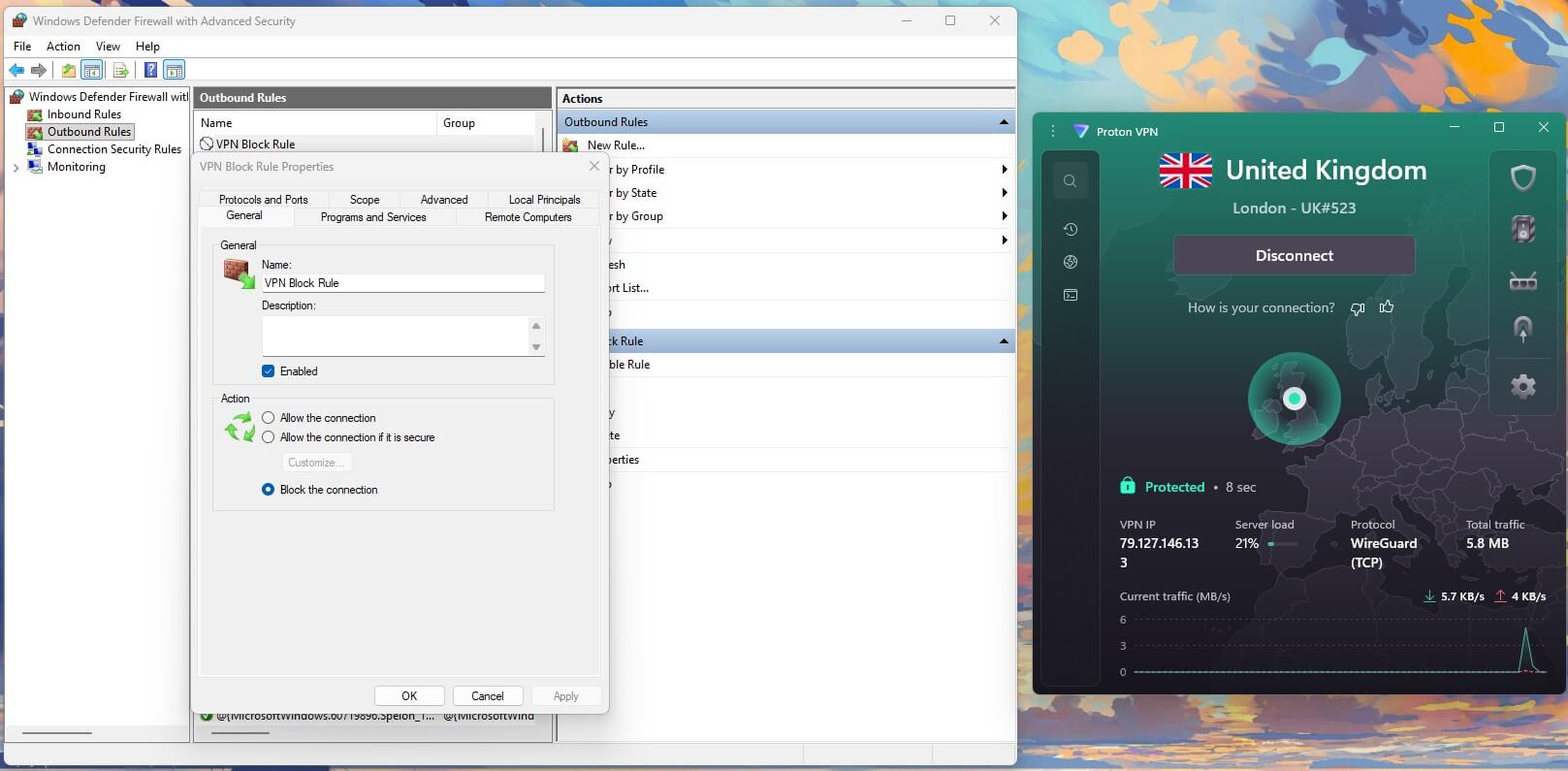Click the location marker on the map
Viewport: 1568px width, 771px height.
(x=1295, y=398)
